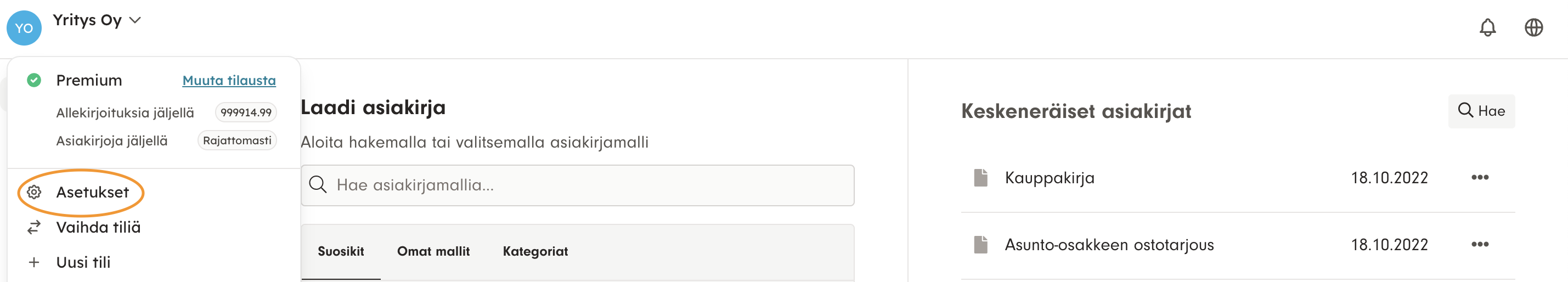Open the Kauppakirja draft document
Viewport: 1568px width, 282px height.
click(x=1049, y=178)
